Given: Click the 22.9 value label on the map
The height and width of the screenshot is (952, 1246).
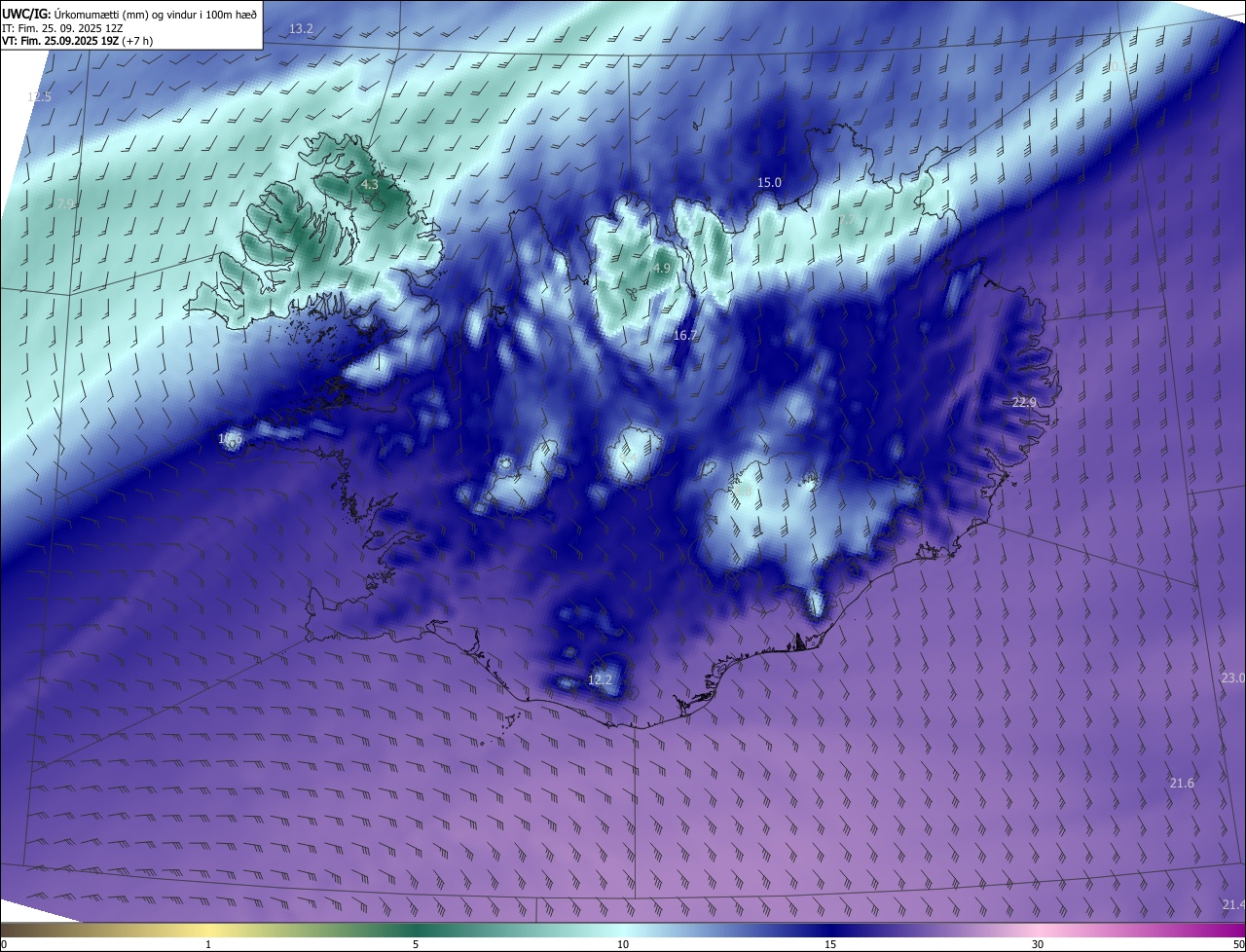Looking at the screenshot, I should (1025, 403).
